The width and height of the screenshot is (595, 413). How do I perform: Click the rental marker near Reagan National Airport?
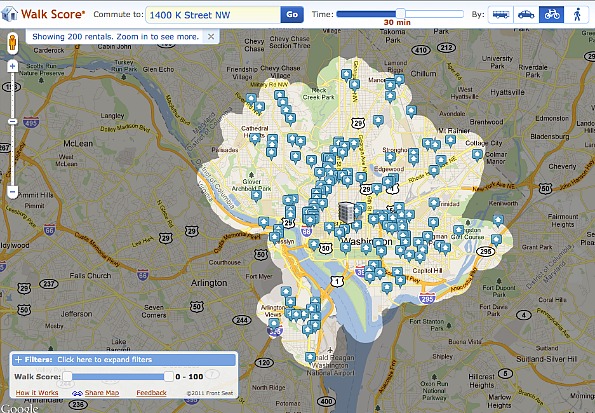point(310,358)
